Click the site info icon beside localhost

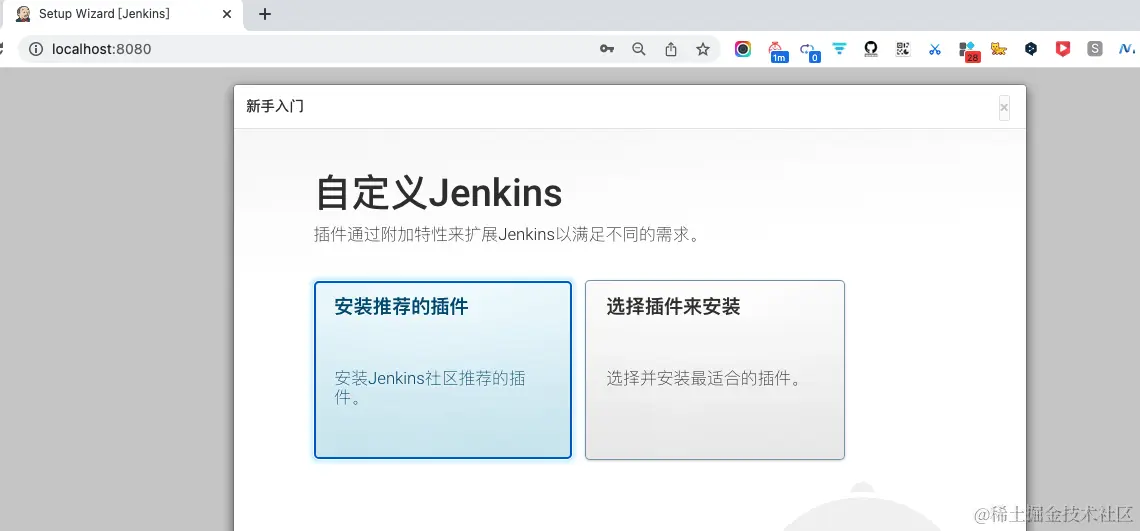[36, 49]
